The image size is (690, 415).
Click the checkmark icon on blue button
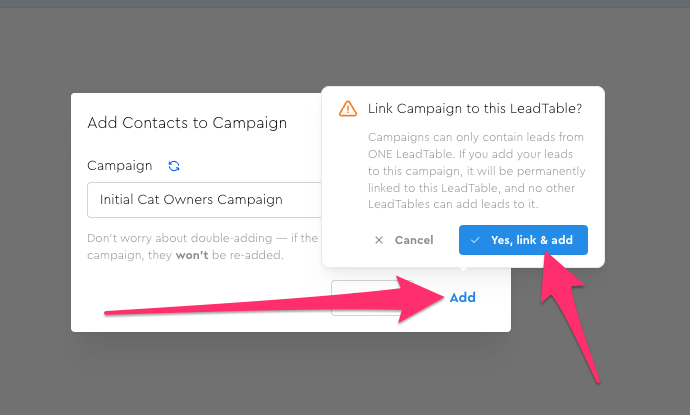coord(475,240)
